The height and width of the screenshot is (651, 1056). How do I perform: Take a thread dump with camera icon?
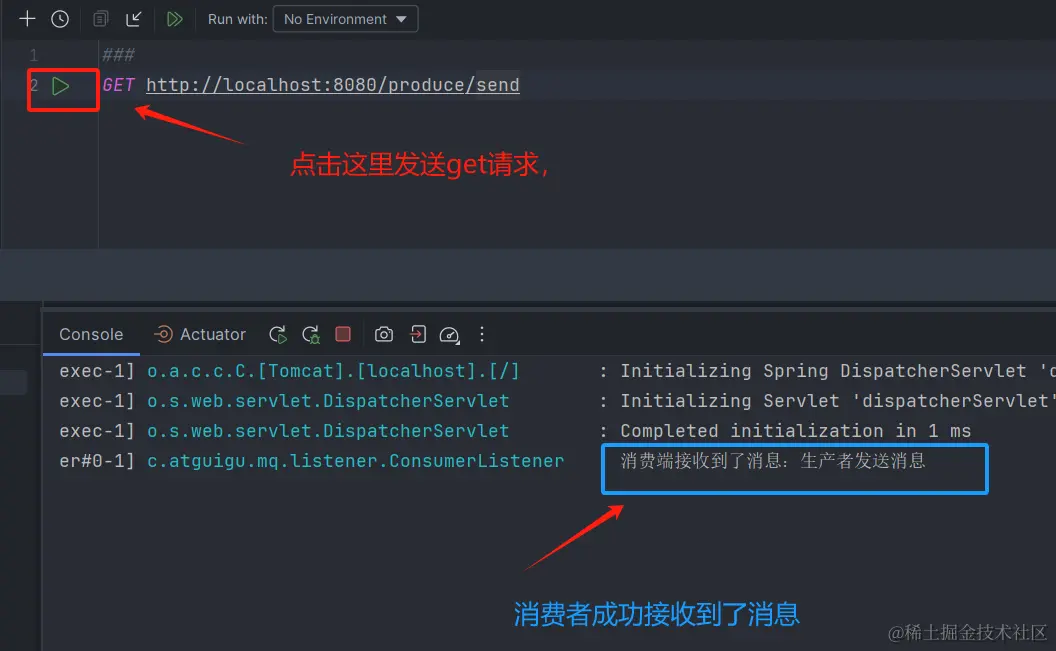[384, 334]
